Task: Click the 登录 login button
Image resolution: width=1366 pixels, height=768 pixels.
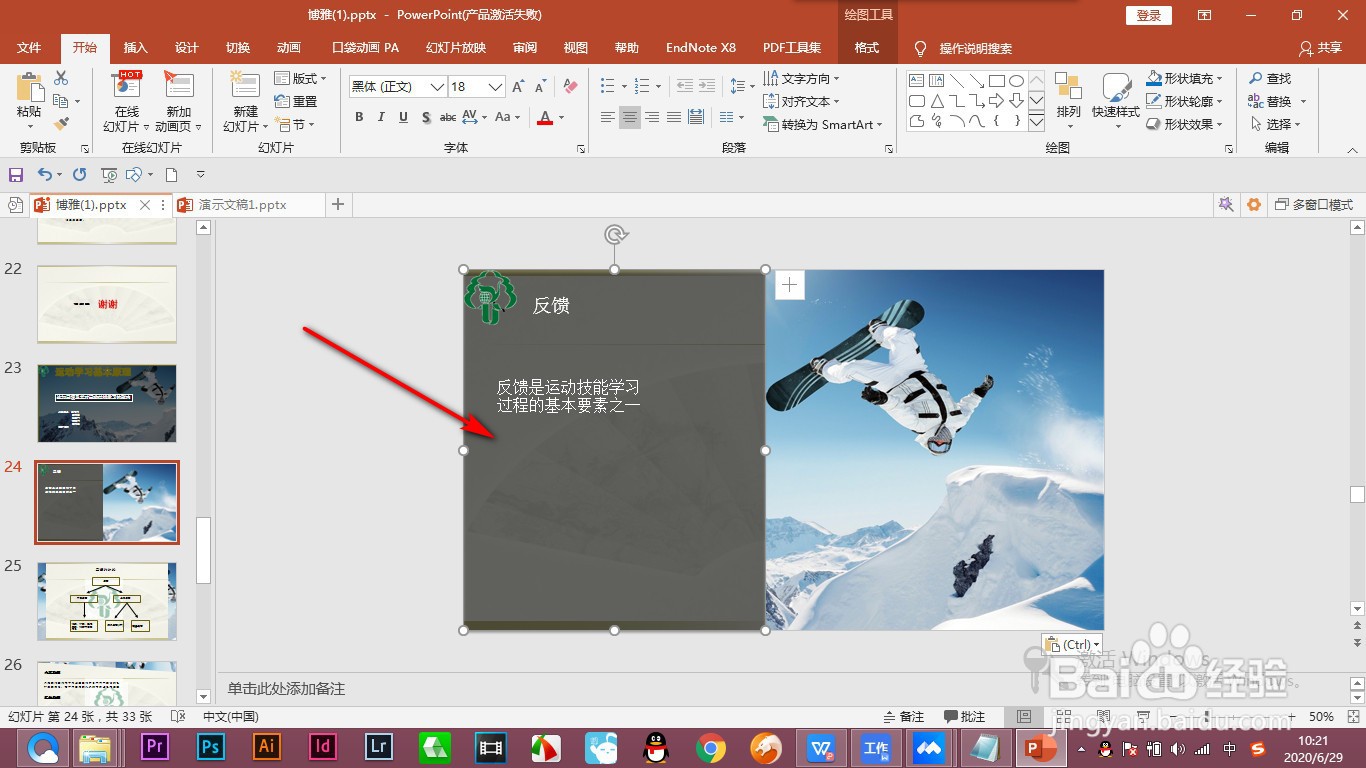Action: click(x=1149, y=15)
